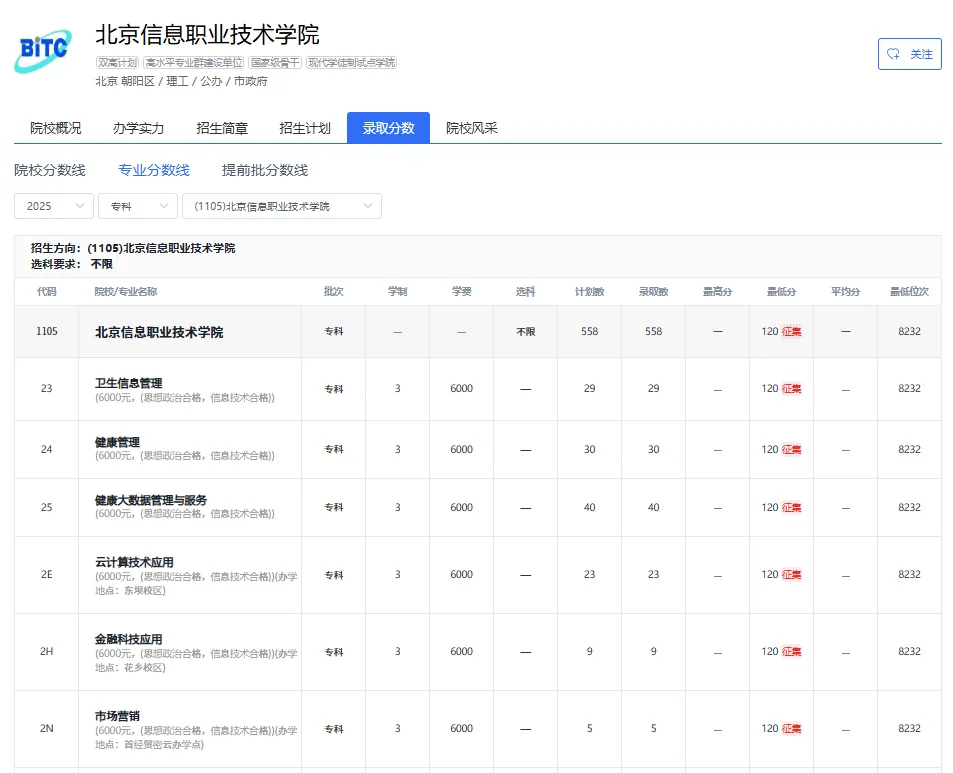
Task: Select the 市场营销 major name
Action: 117,716
